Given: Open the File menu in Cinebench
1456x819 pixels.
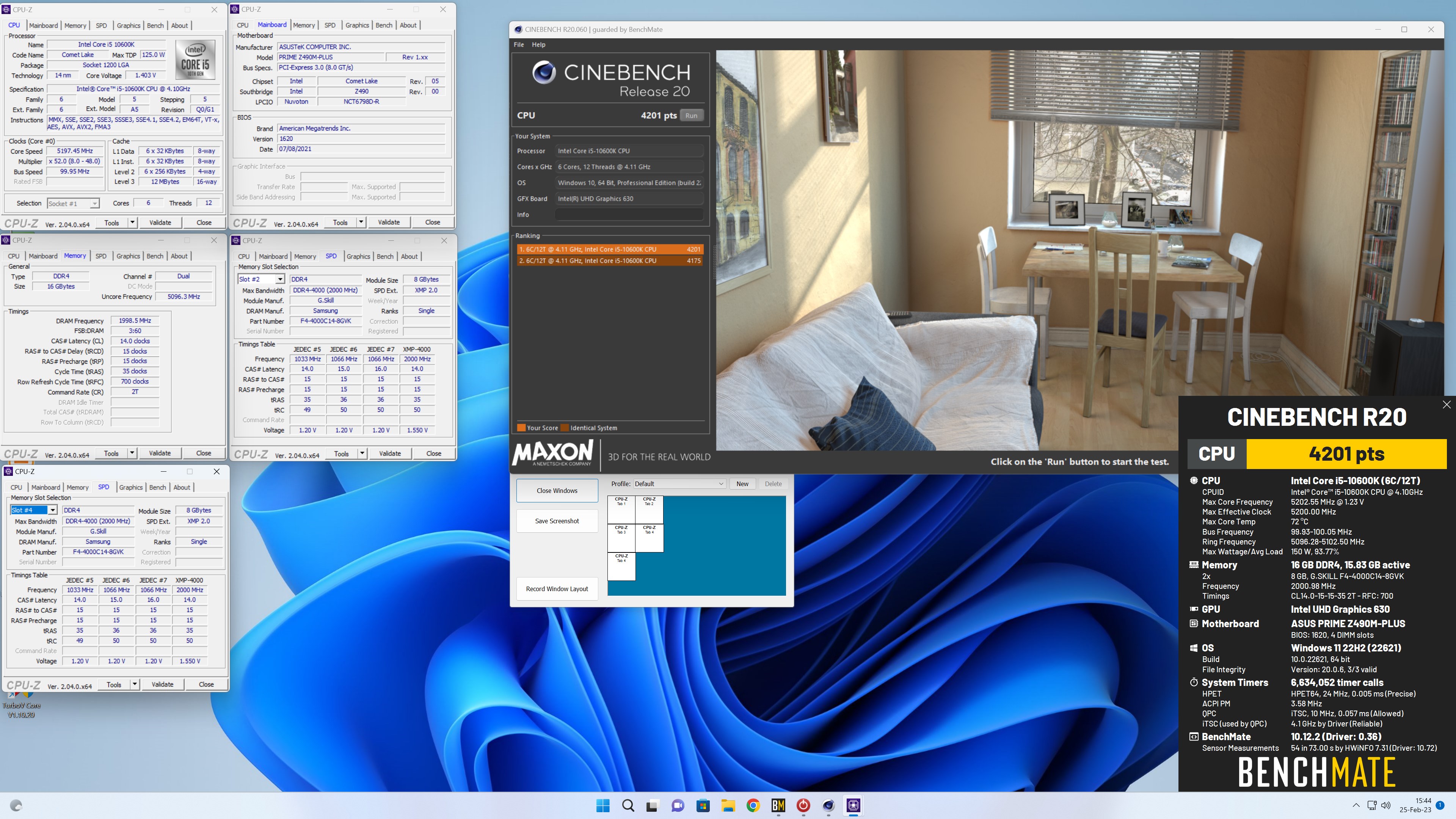Looking at the screenshot, I should click(x=518, y=45).
